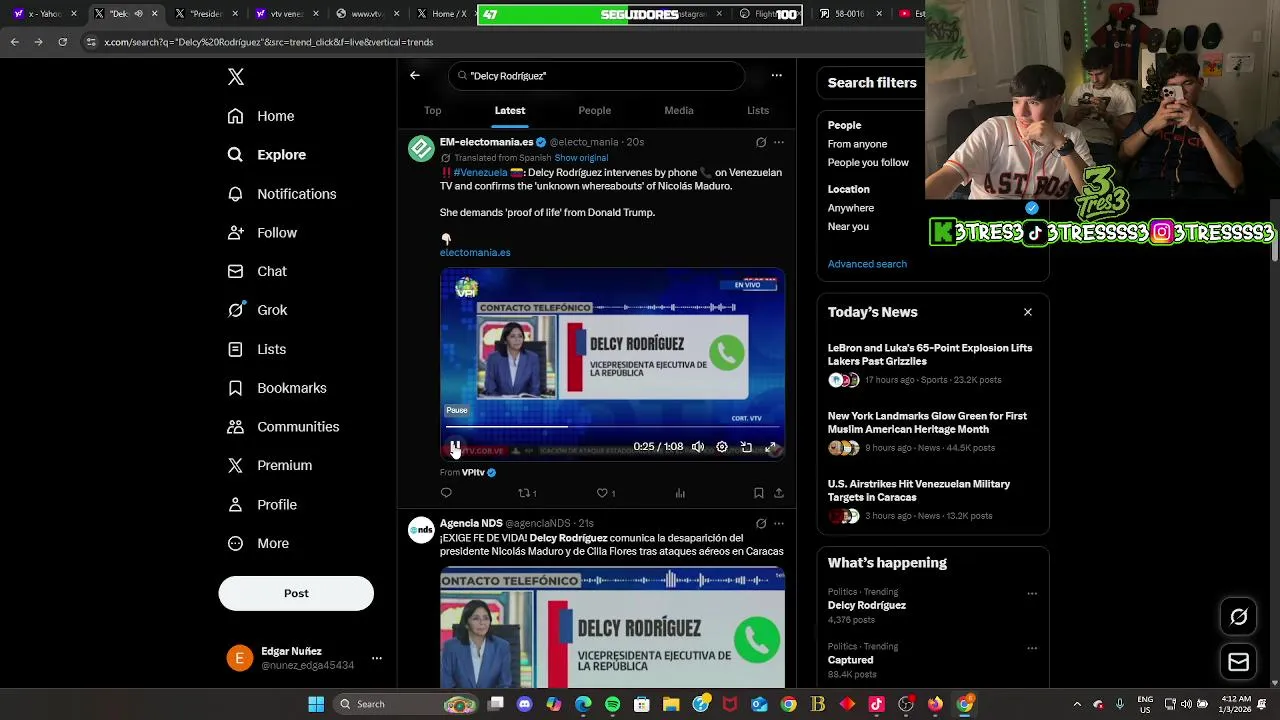Image resolution: width=1280 pixels, height=720 pixels.
Task: Repost the electomania post
Action: pos(527,493)
